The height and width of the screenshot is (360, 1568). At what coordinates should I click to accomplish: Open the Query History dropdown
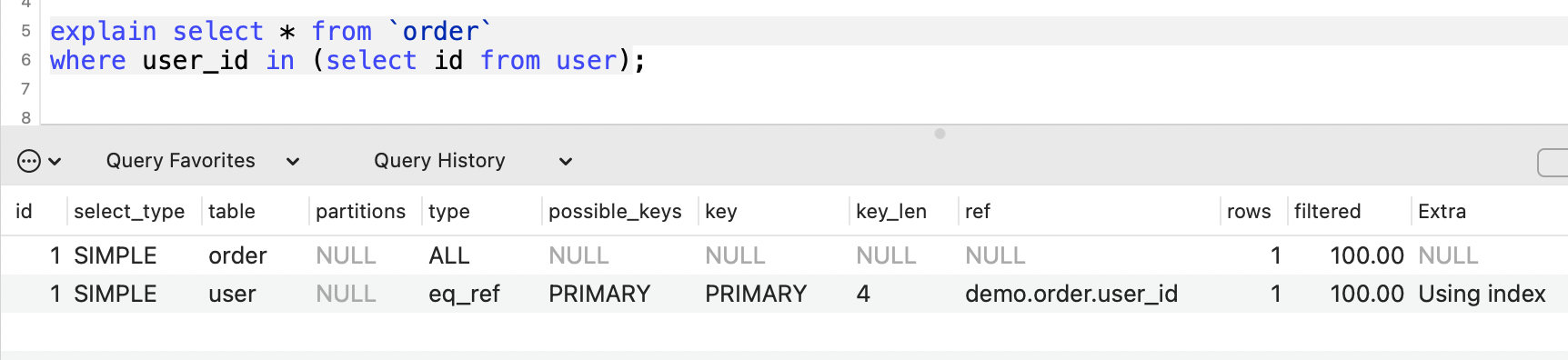[473, 161]
